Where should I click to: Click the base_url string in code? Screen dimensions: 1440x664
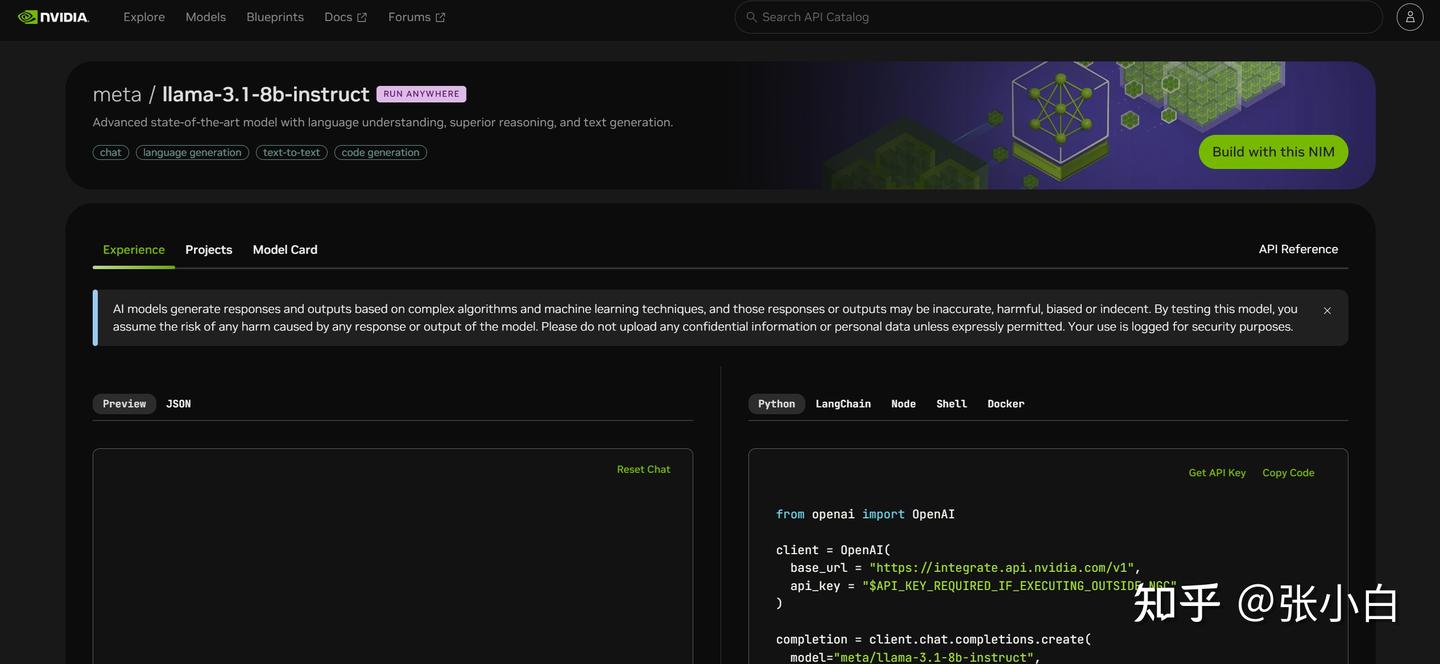(1001, 568)
